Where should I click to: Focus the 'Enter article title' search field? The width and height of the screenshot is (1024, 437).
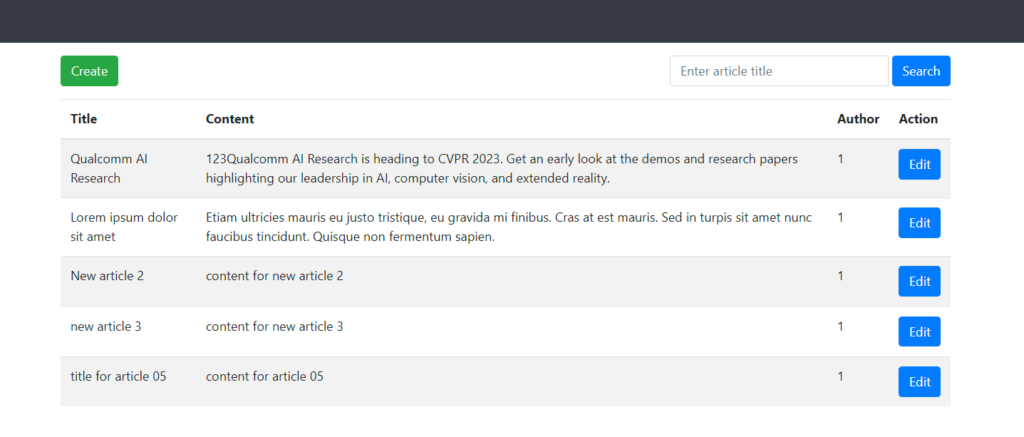778,71
